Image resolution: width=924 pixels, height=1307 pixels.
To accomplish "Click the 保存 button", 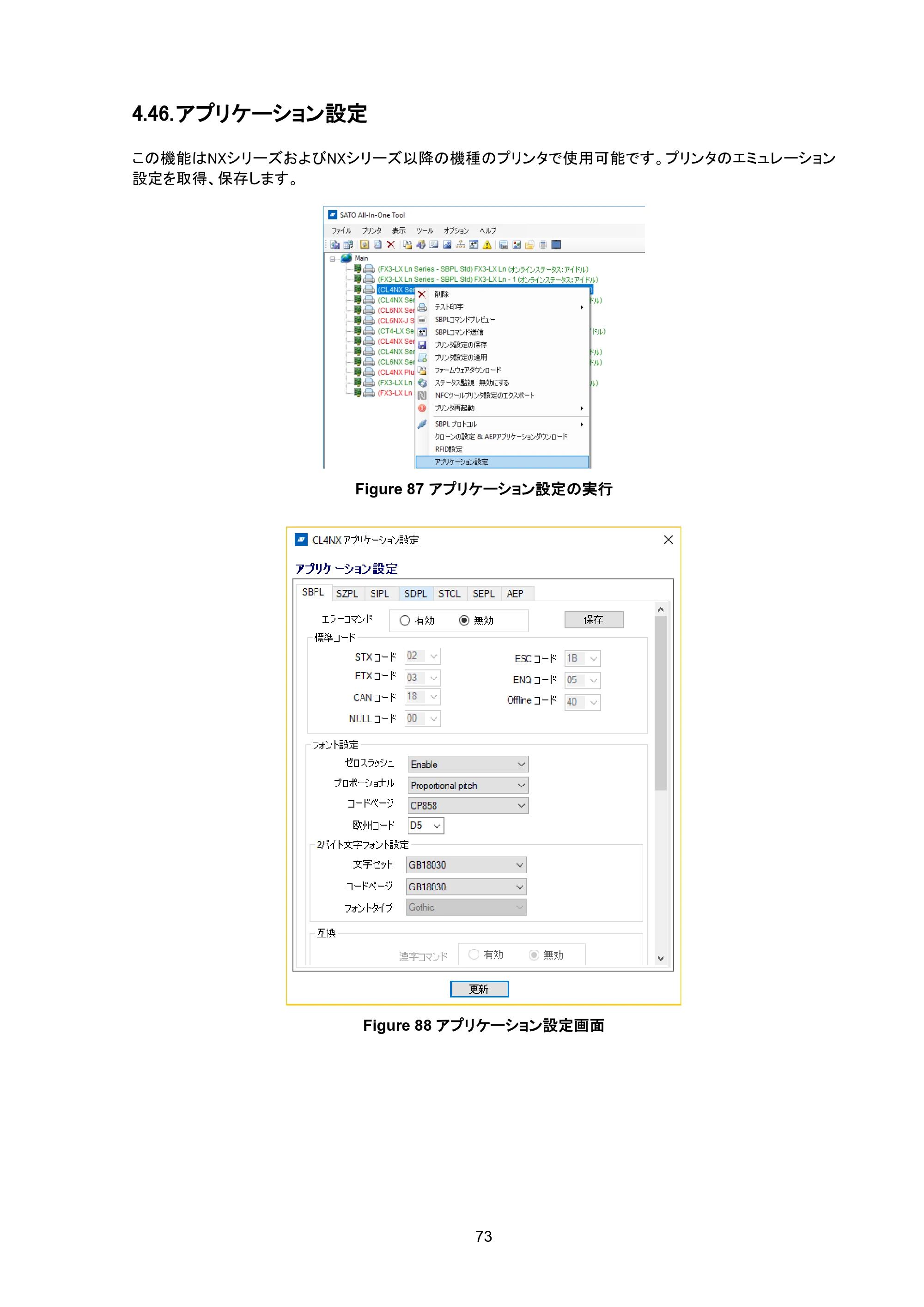I will point(594,620).
